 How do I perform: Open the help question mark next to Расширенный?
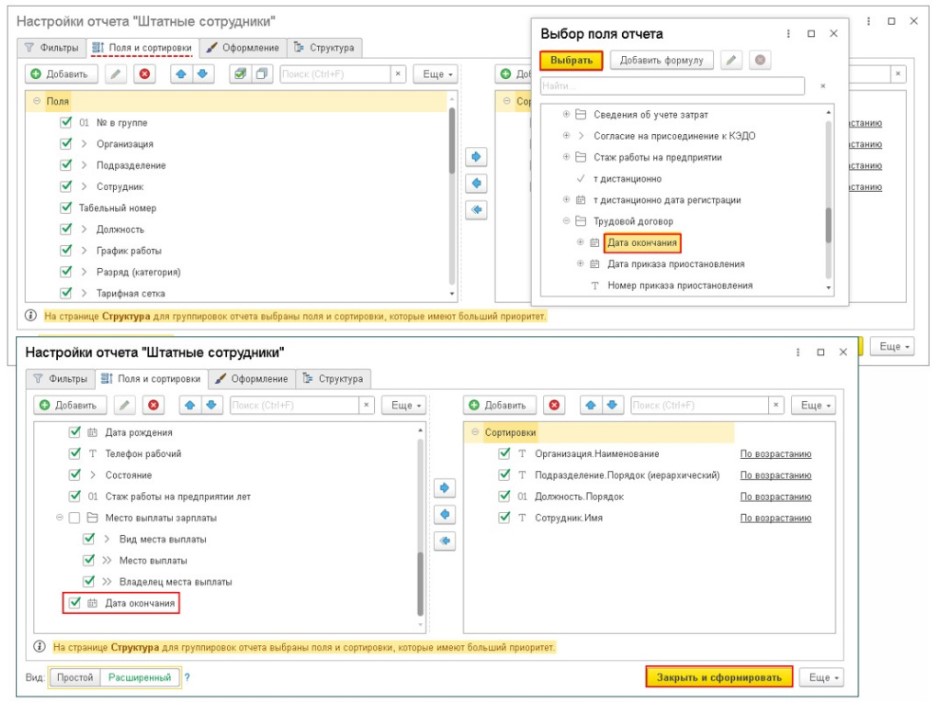pyautogui.click(x=187, y=677)
